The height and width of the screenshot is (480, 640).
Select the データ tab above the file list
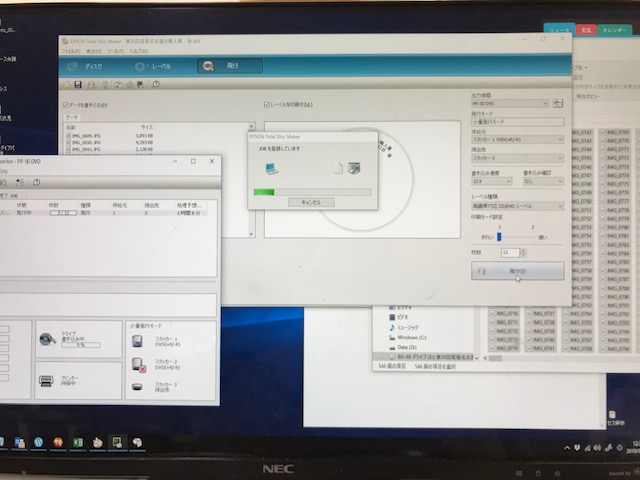coord(72,117)
